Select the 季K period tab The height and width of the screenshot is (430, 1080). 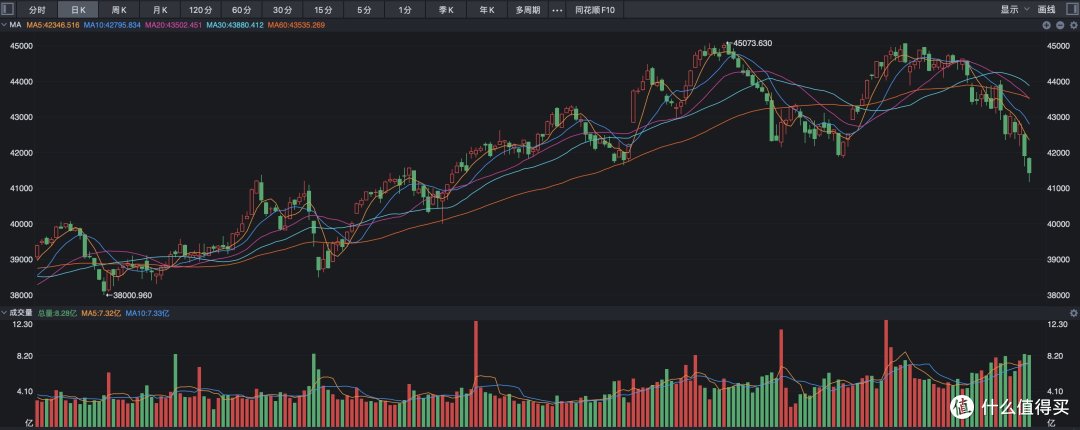tap(446, 10)
